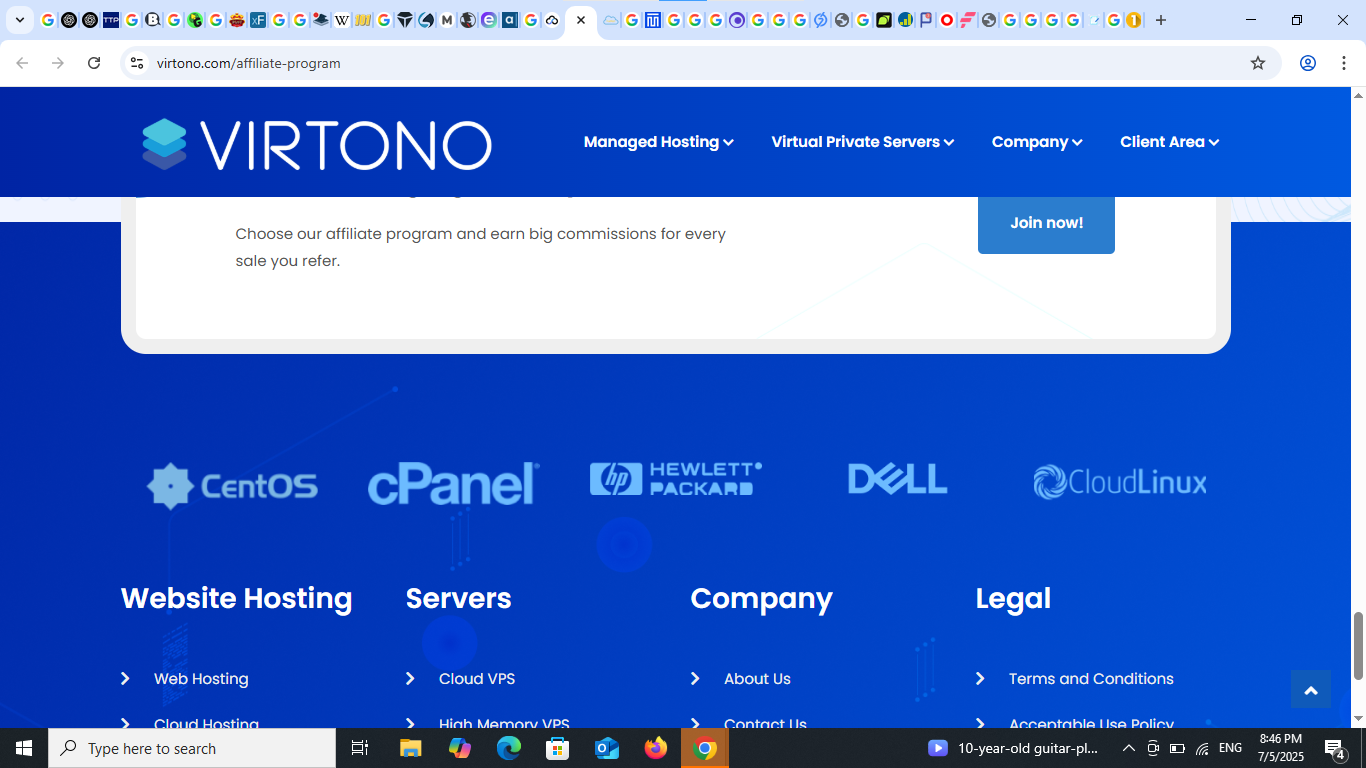Open the tab search dropdown arrow
The height and width of the screenshot is (768, 1366).
[x=19, y=20]
